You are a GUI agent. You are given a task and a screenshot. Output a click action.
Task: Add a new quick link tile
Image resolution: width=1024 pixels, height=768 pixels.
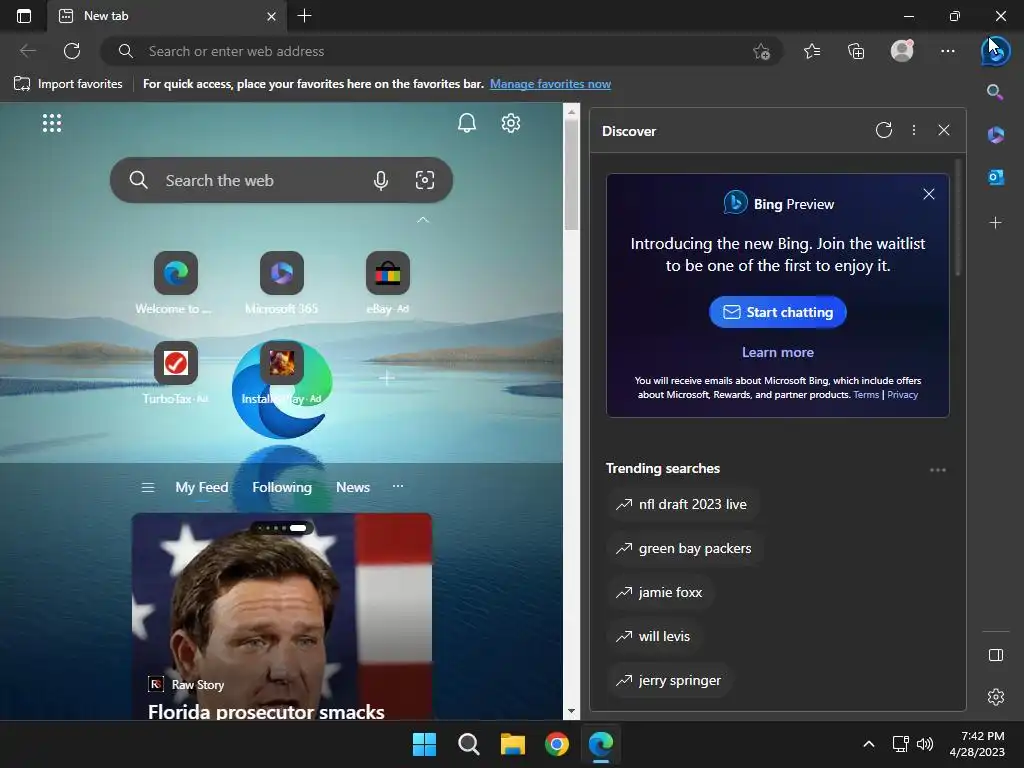[x=387, y=377]
